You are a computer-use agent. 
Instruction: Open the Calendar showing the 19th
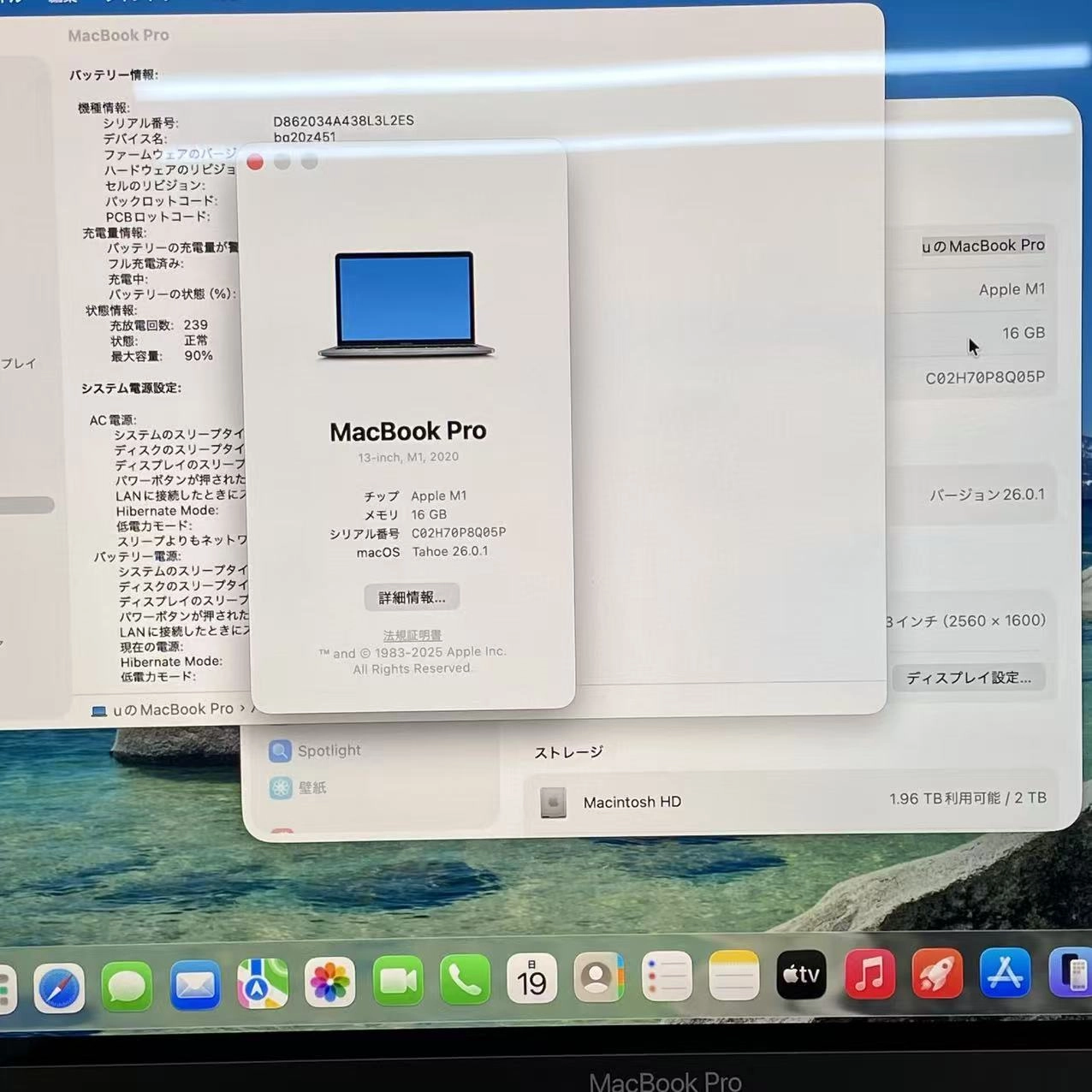pyautogui.click(x=532, y=978)
